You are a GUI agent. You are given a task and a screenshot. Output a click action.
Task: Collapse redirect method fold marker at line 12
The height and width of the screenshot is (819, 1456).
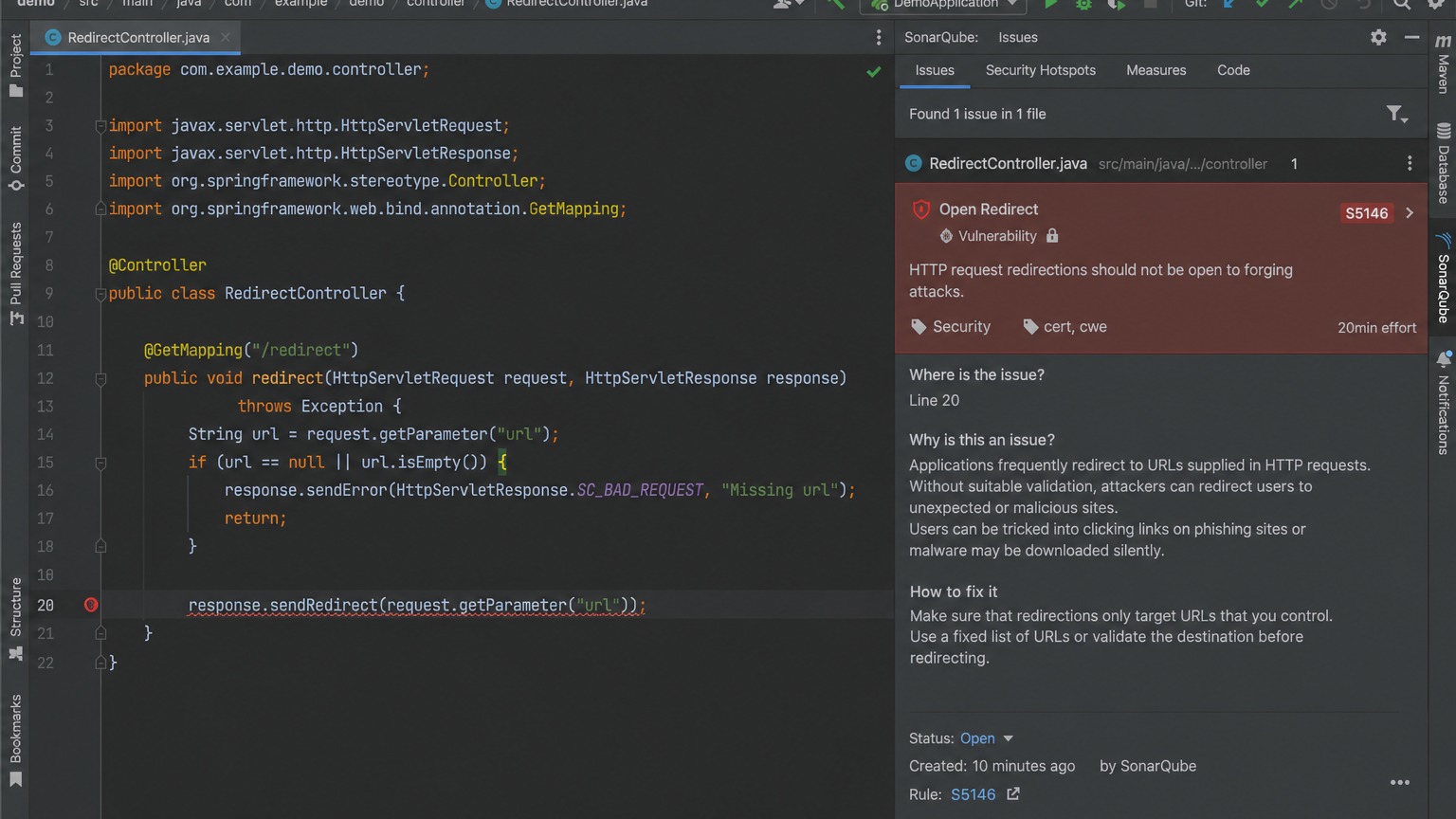(100, 378)
